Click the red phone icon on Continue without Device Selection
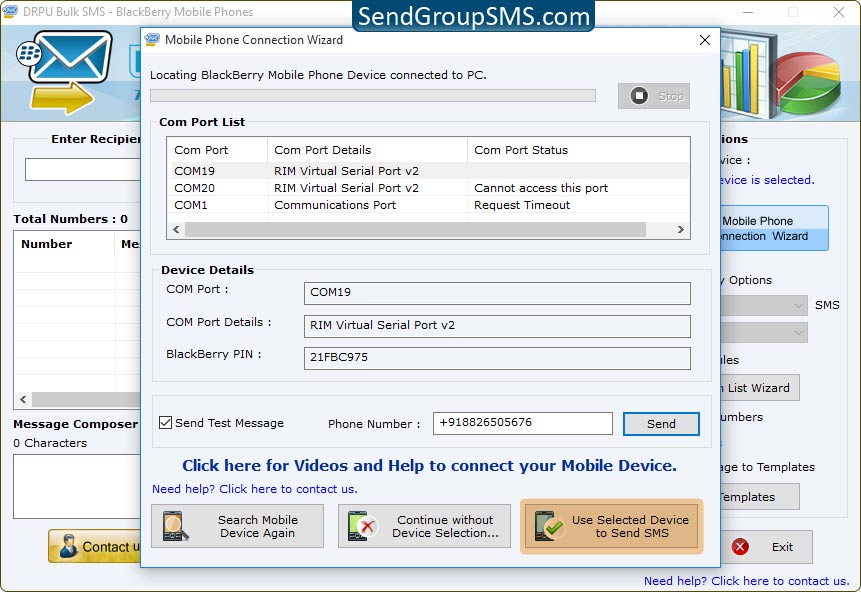The height and width of the screenshot is (592, 861). [x=364, y=525]
